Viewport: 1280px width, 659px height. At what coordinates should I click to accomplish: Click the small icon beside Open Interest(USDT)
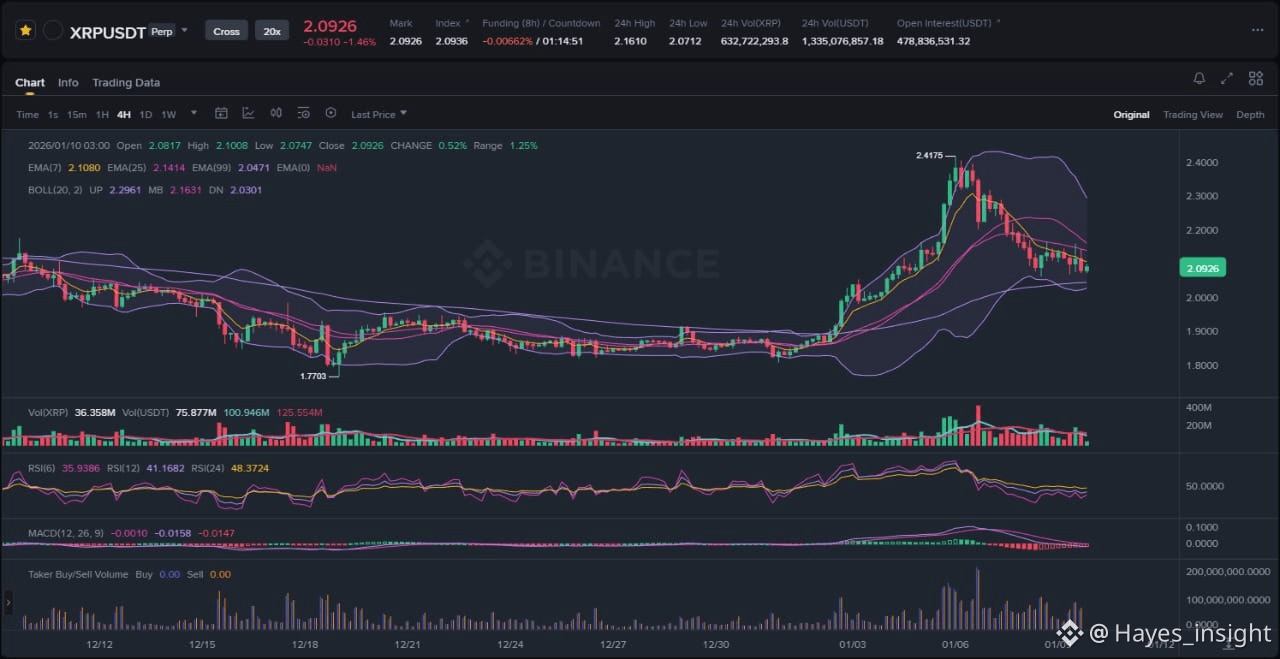pos(998,22)
